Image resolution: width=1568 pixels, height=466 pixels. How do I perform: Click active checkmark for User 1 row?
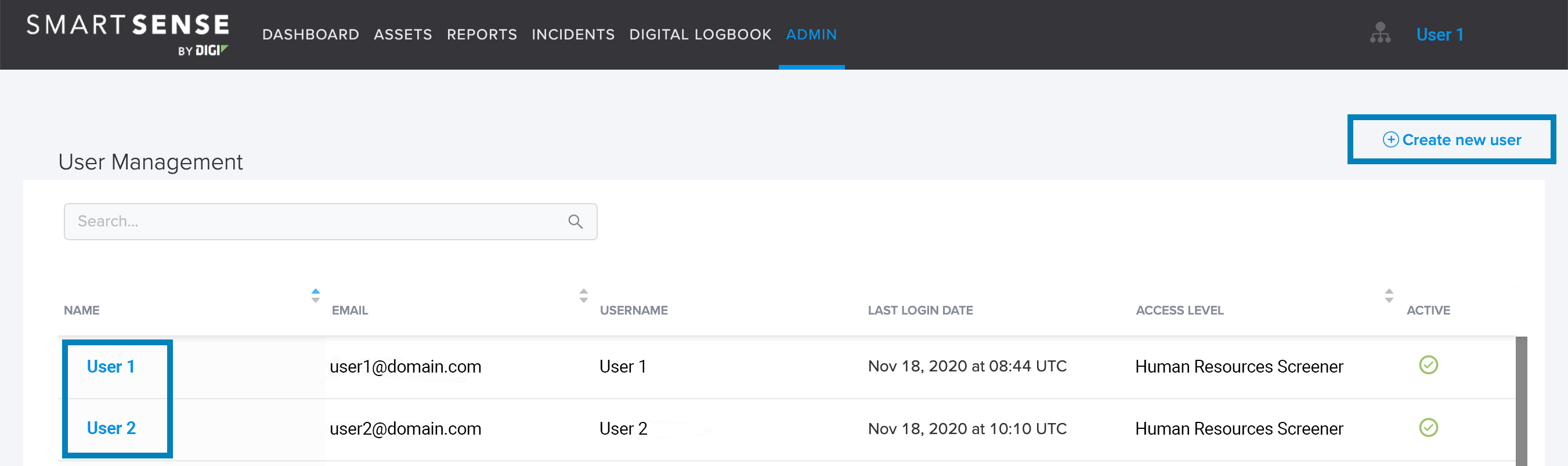[x=1428, y=365]
